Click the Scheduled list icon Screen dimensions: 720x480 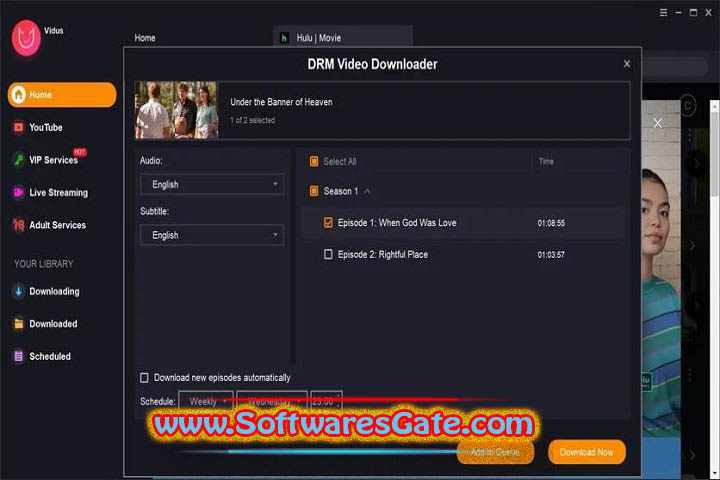19,356
